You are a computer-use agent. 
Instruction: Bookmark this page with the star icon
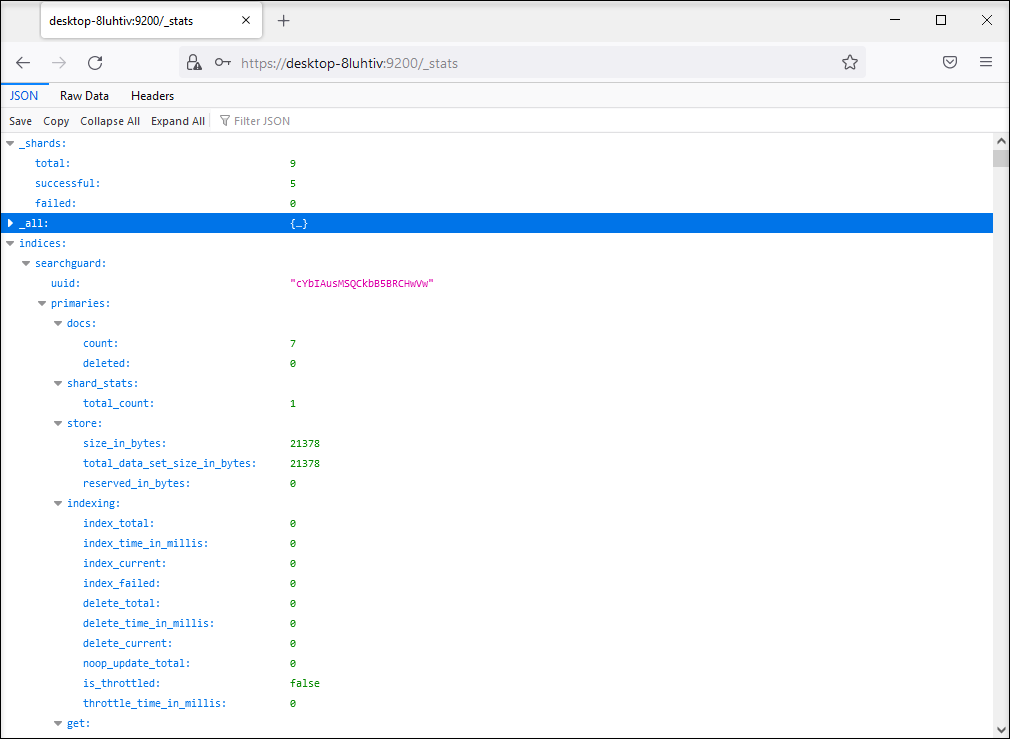850,62
